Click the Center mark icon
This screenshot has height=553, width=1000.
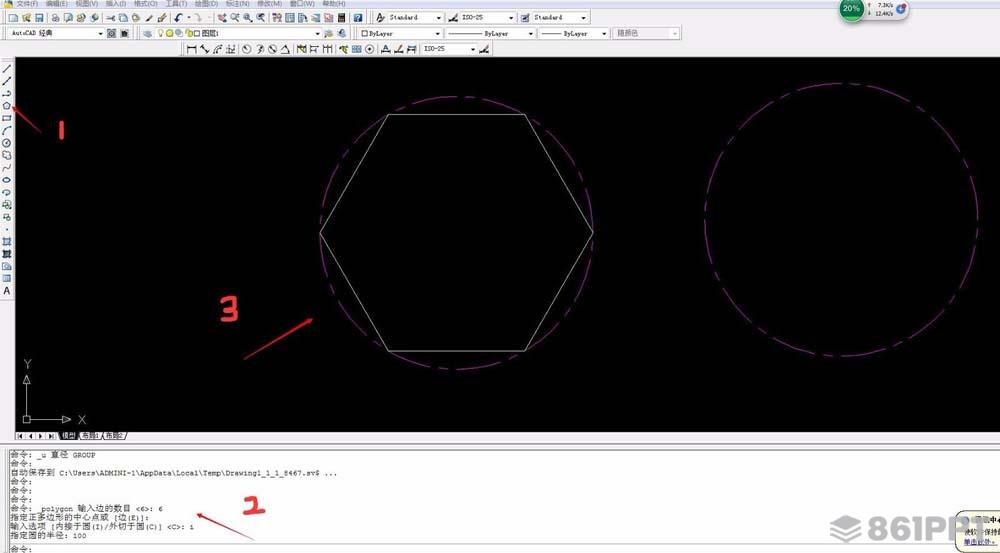pyautogui.click(x=369, y=49)
